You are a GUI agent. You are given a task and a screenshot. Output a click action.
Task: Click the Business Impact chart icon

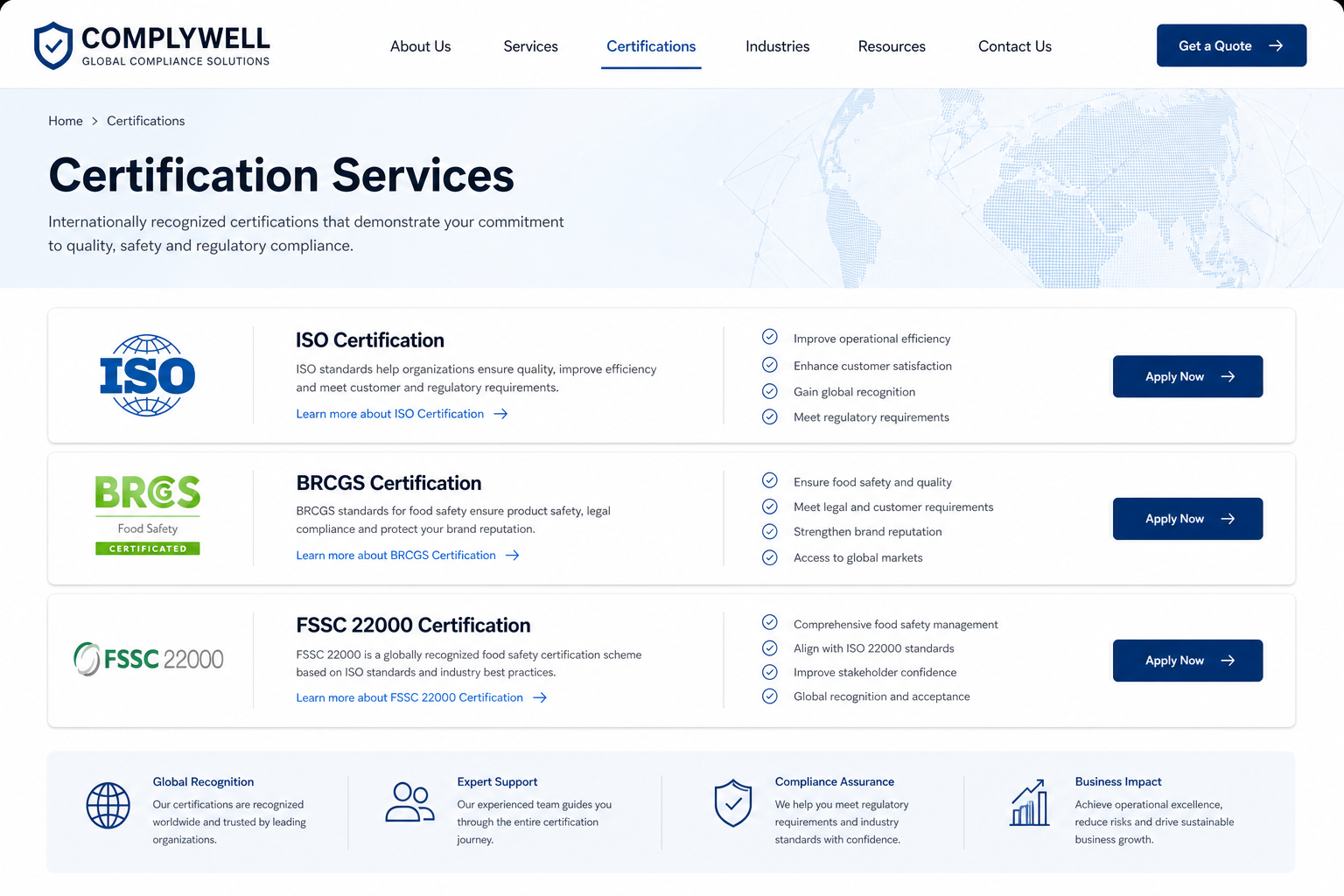click(x=1030, y=803)
